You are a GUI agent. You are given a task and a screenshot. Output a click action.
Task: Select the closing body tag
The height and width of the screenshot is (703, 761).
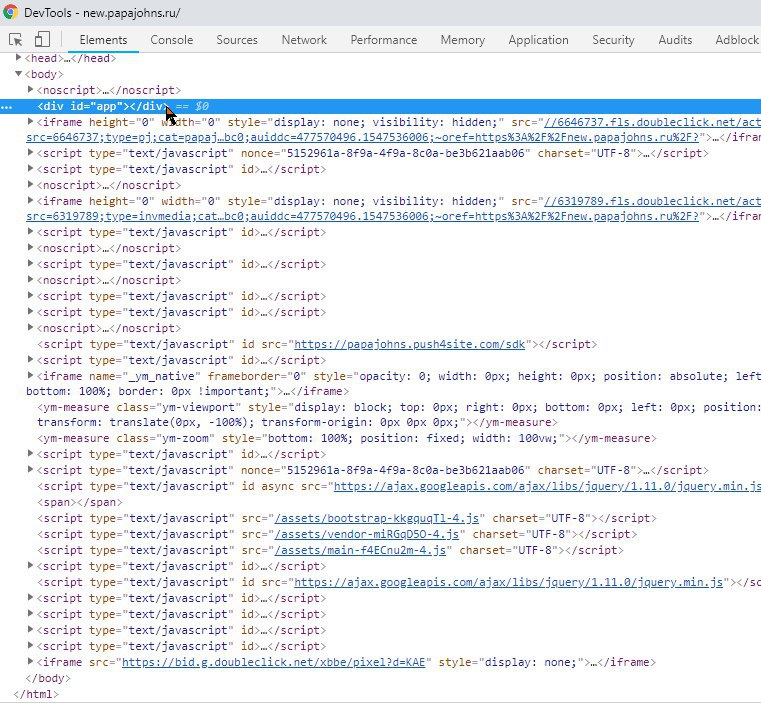(x=48, y=678)
